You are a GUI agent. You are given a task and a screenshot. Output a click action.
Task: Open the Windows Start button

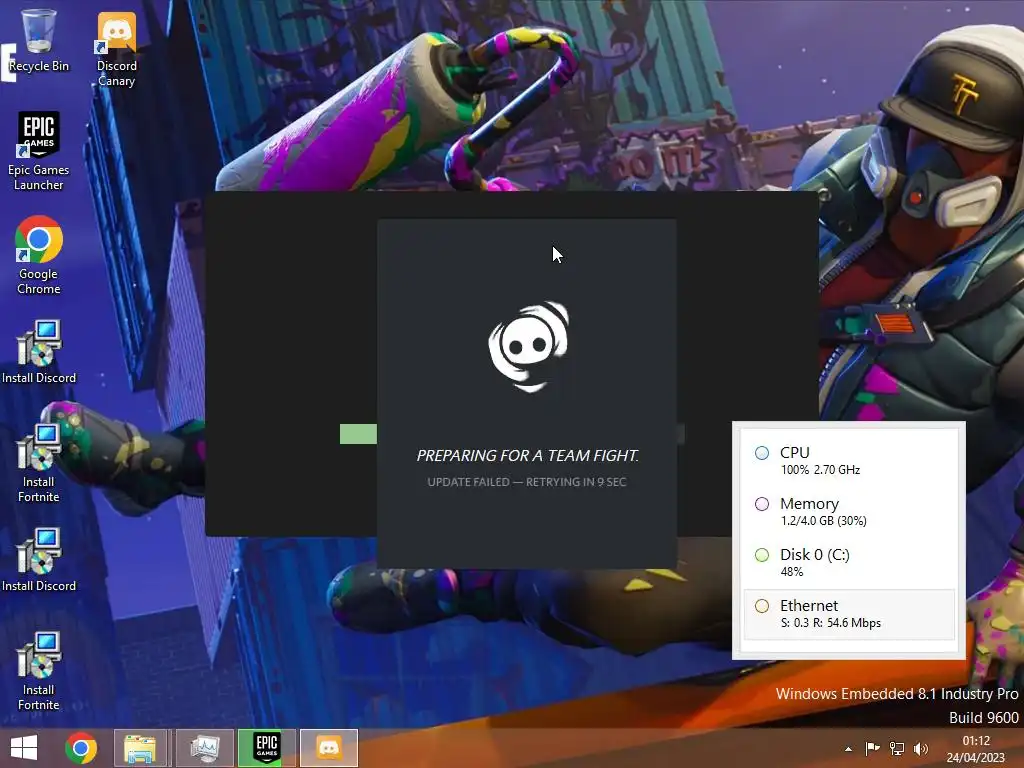tap(24, 748)
